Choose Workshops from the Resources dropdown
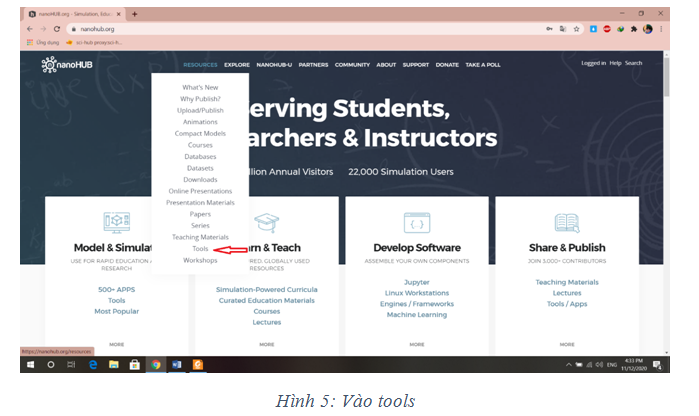Image resolution: width=699 pixels, height=416 pixels. pyautogui.click(x=200, y=260)
